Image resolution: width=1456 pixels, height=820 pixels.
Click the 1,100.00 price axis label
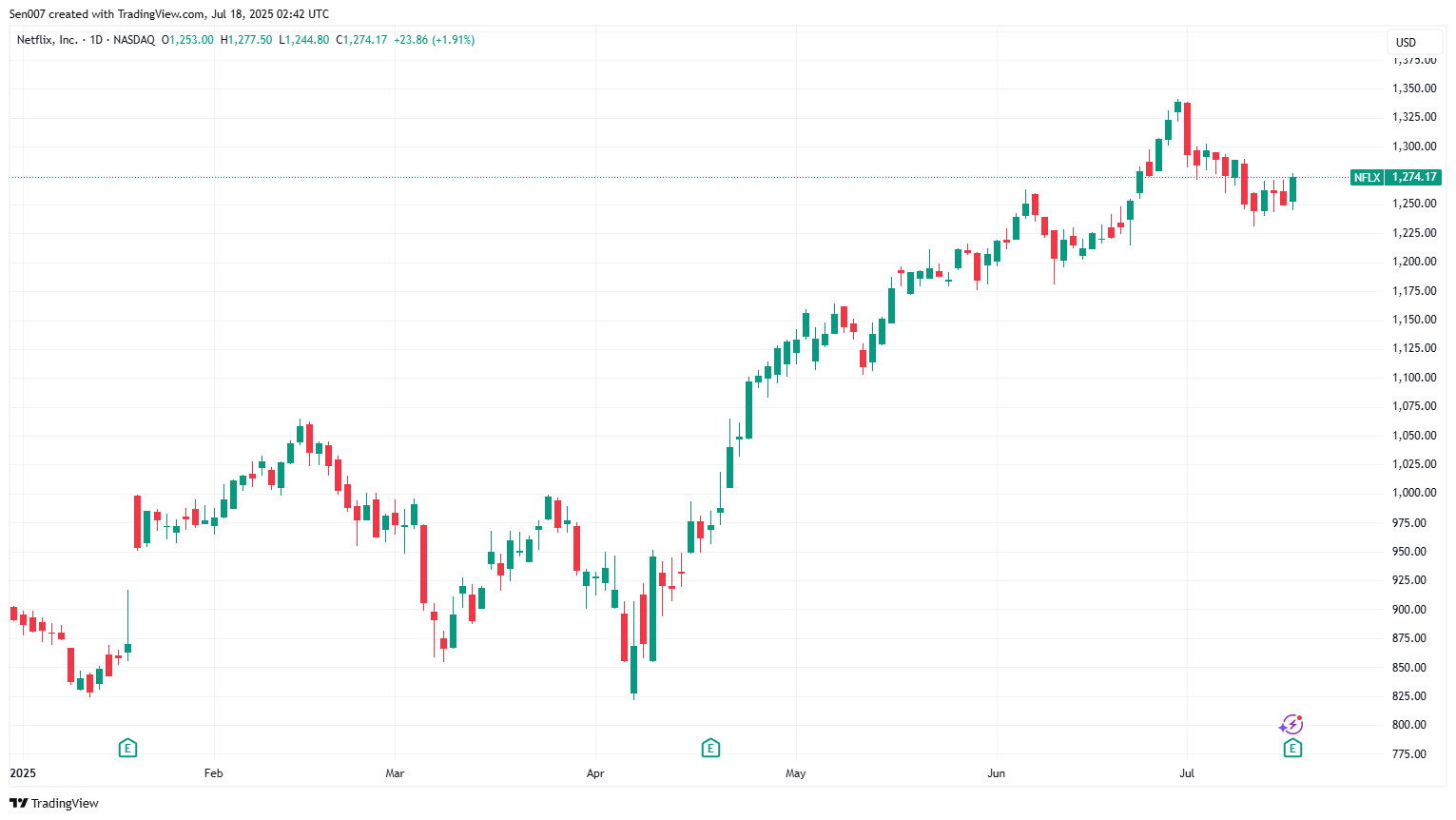coord(1414,378)
